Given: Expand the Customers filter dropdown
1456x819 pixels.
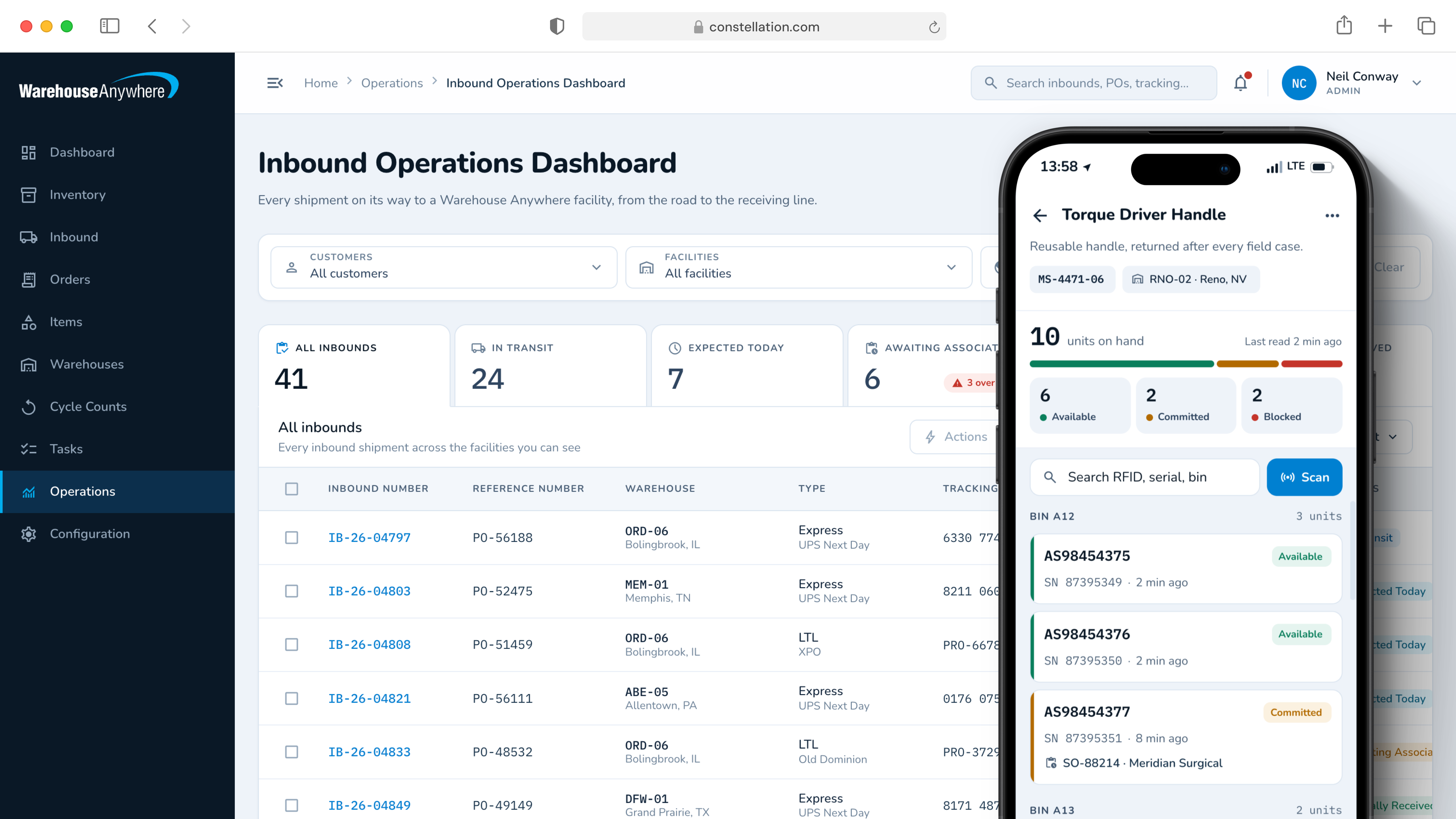Looking at the screenshot, I should tap(444, 267).
